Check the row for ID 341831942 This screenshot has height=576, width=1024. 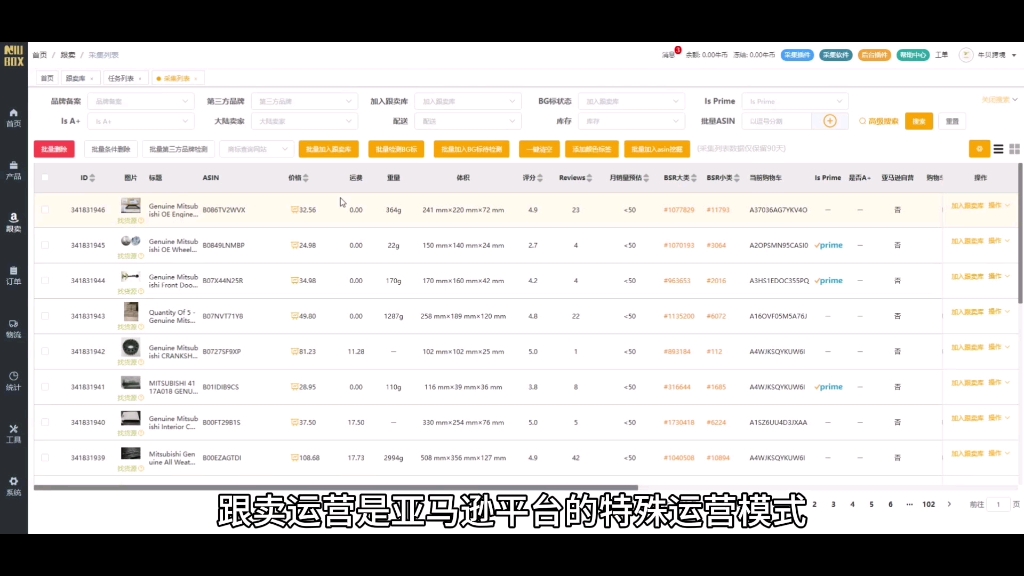click(44, 351)
